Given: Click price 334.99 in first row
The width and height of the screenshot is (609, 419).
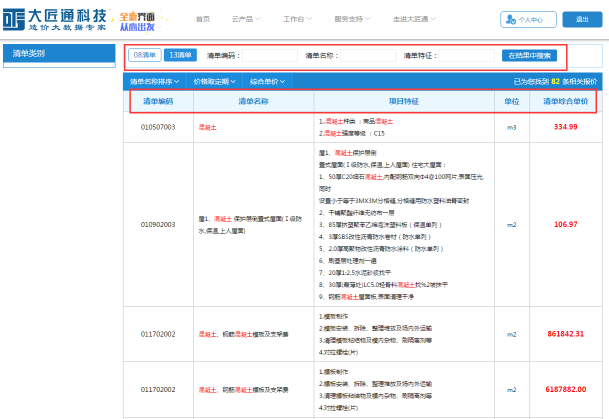Looking at the screenshot, I should [565, 127].
